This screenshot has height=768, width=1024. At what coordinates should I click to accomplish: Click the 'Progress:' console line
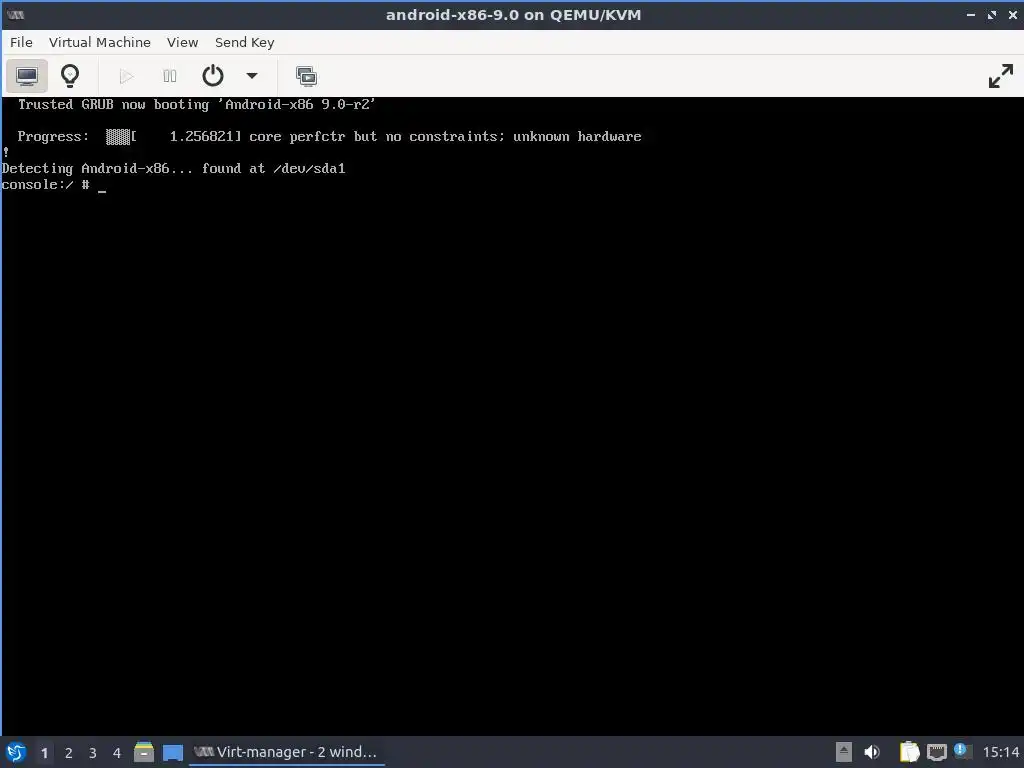coord(329,136)
